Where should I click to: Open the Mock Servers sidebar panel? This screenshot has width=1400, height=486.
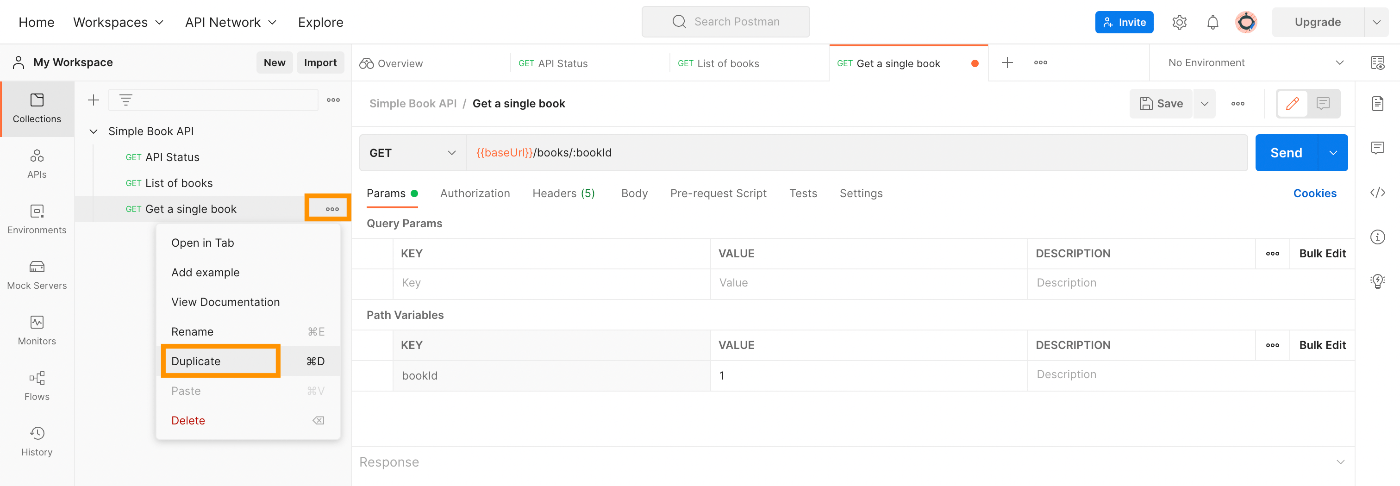pyautogui.click(x=37, y=275)
